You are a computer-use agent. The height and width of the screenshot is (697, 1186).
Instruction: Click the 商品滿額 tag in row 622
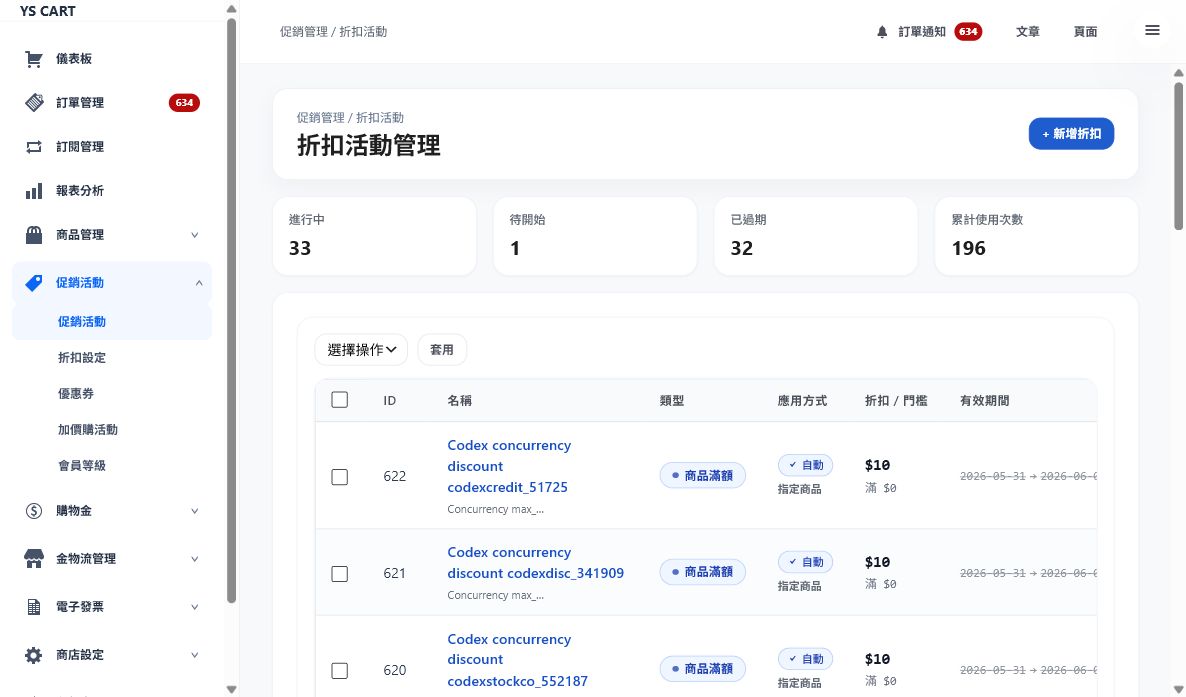(703, 476)
